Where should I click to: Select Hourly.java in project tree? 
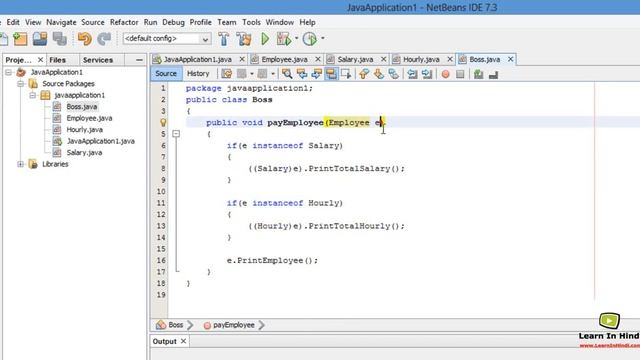pyautogui.click(x=84, y=129)
